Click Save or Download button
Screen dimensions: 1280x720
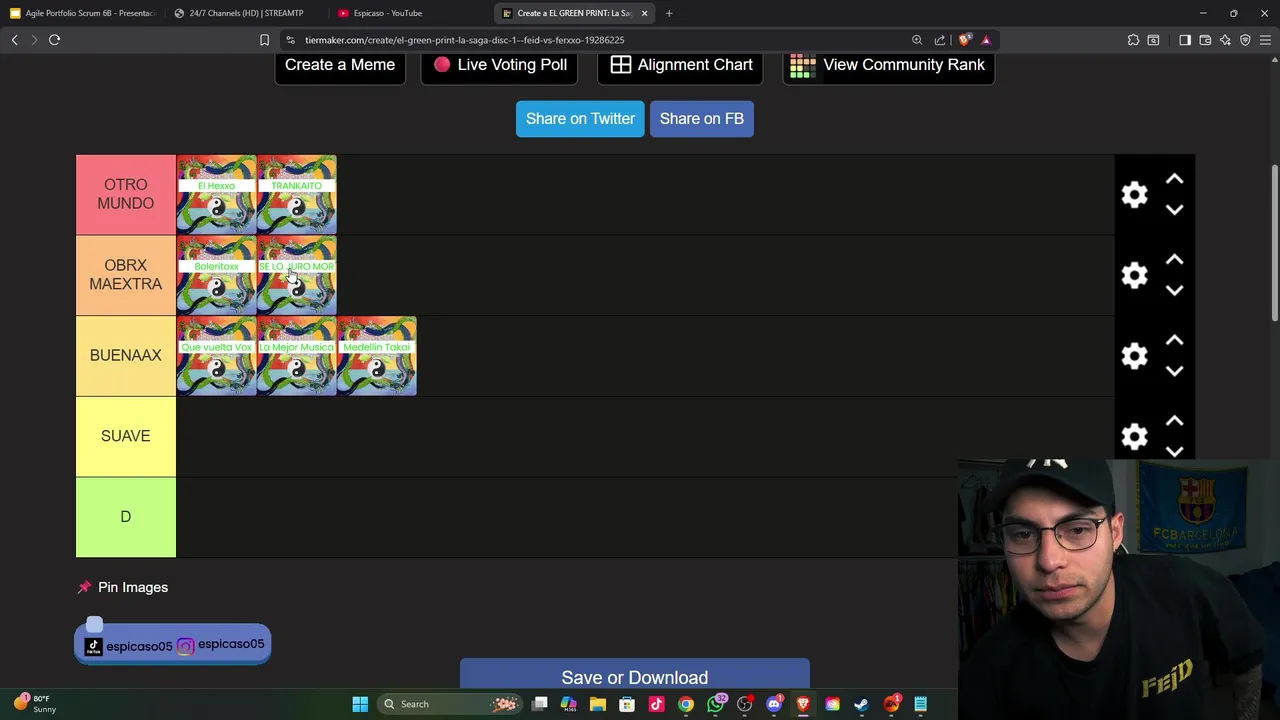coord(634,674)
